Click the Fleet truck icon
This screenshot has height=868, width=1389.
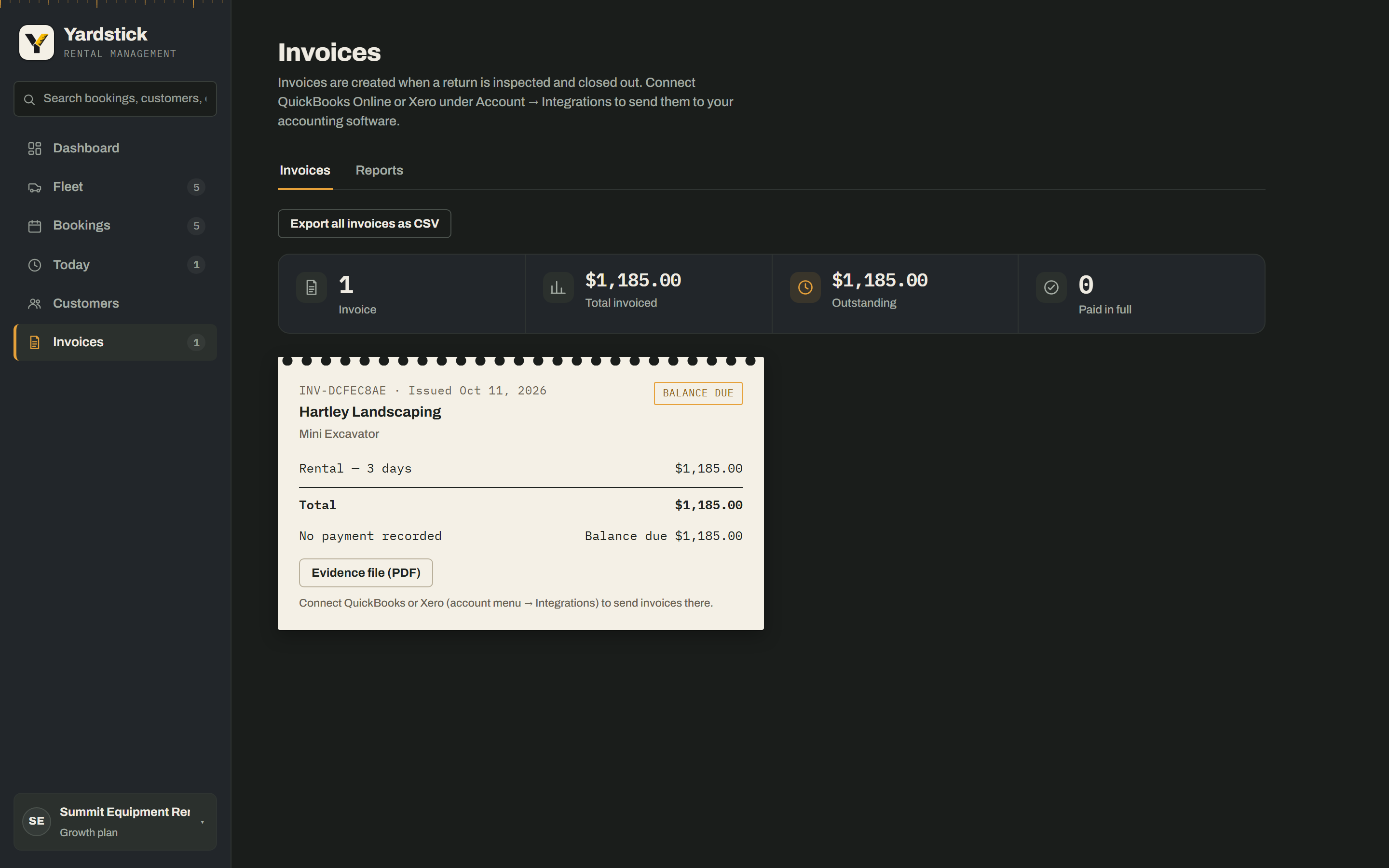pyautogui.click(x=34, y=187)
